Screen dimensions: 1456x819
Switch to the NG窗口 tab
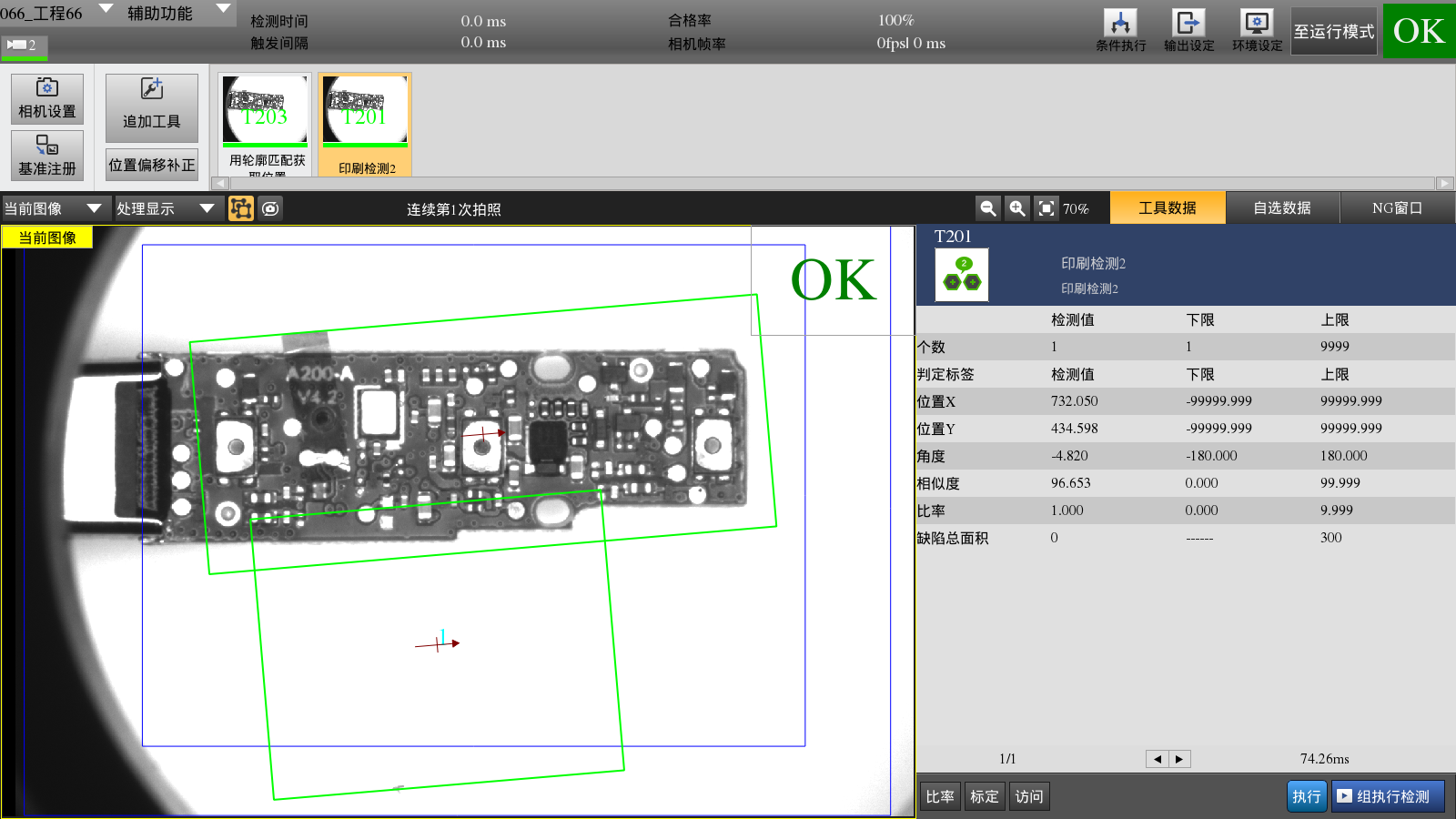click(x=1397, y=208)
